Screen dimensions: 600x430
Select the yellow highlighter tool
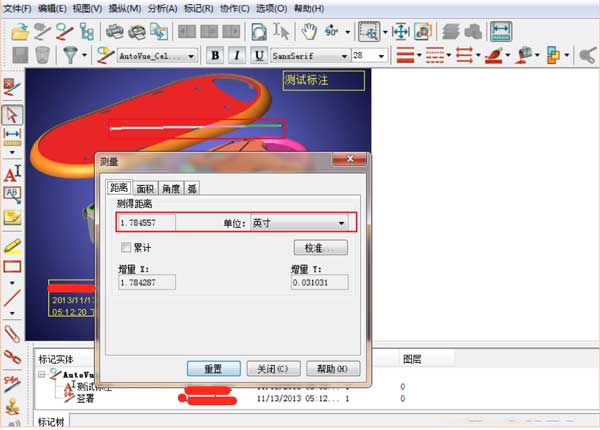(x=12, y=246)
